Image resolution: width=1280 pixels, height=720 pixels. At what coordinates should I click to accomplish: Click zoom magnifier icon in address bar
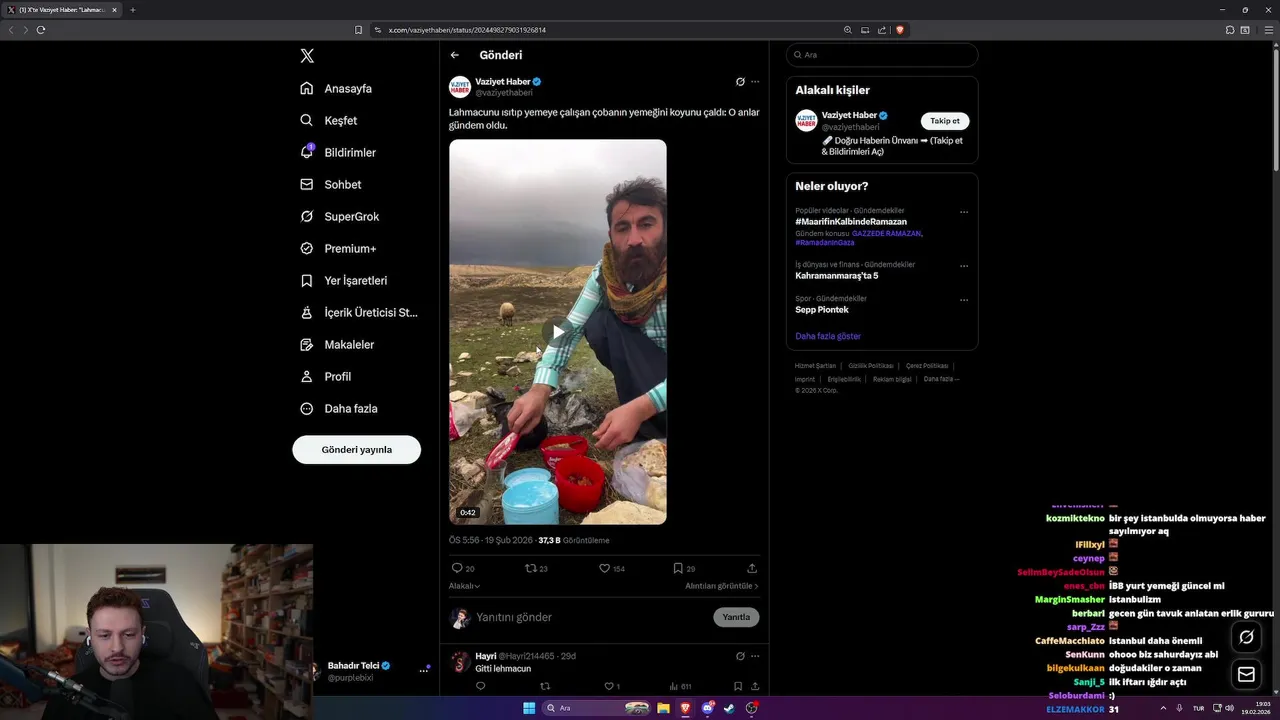(x=848, y=30)
